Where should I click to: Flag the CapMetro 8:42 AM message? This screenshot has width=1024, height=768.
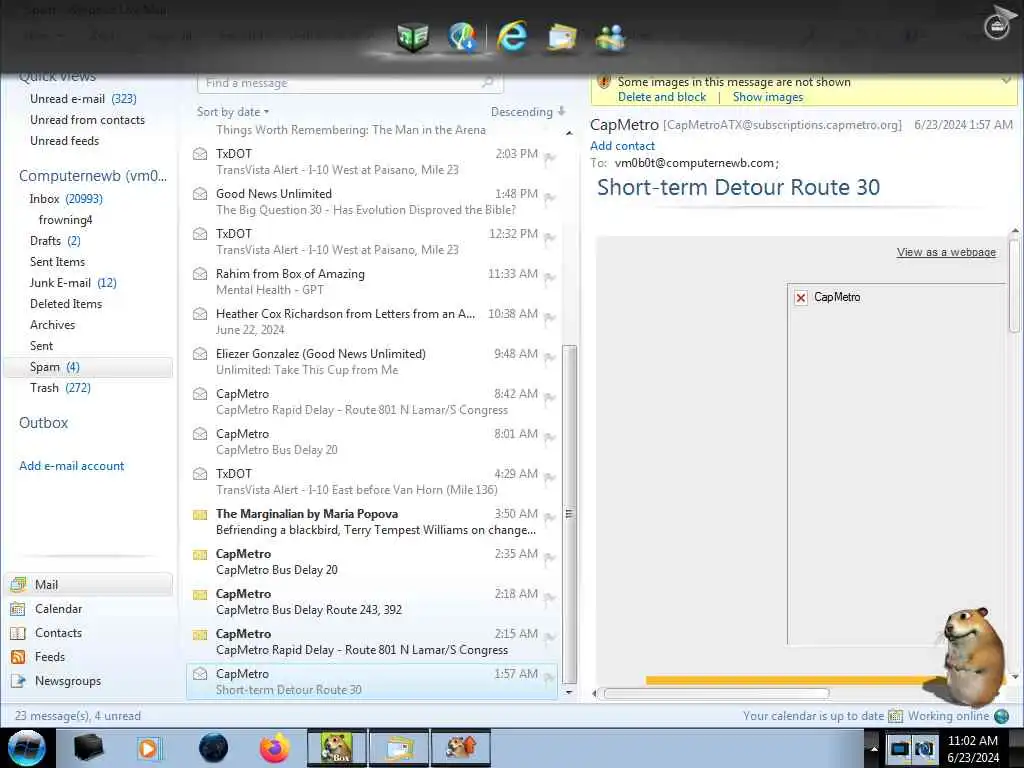[x=550, y=398]
